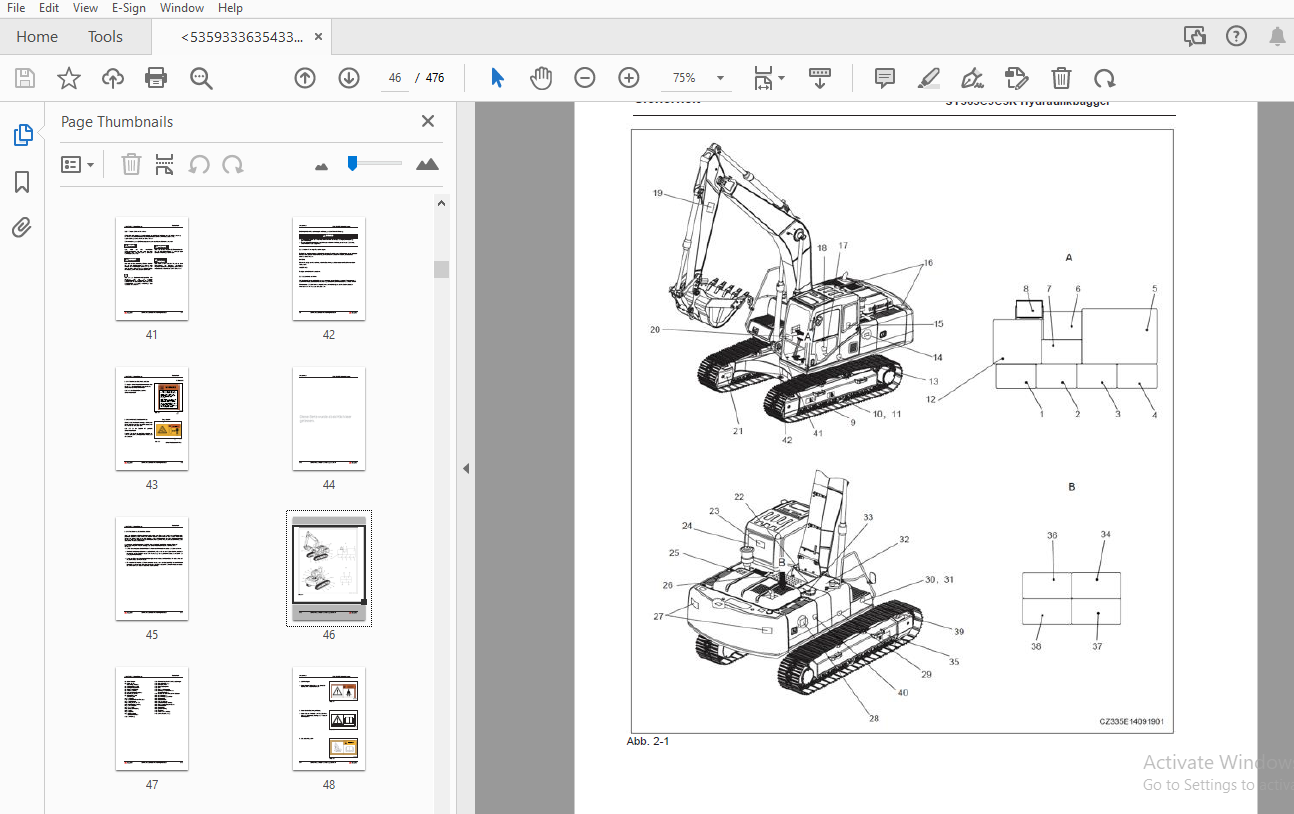Viewport: 1294px width, 814px height.
Task: Select page 43 thumbnail
Action: click(x=152, y=419)
